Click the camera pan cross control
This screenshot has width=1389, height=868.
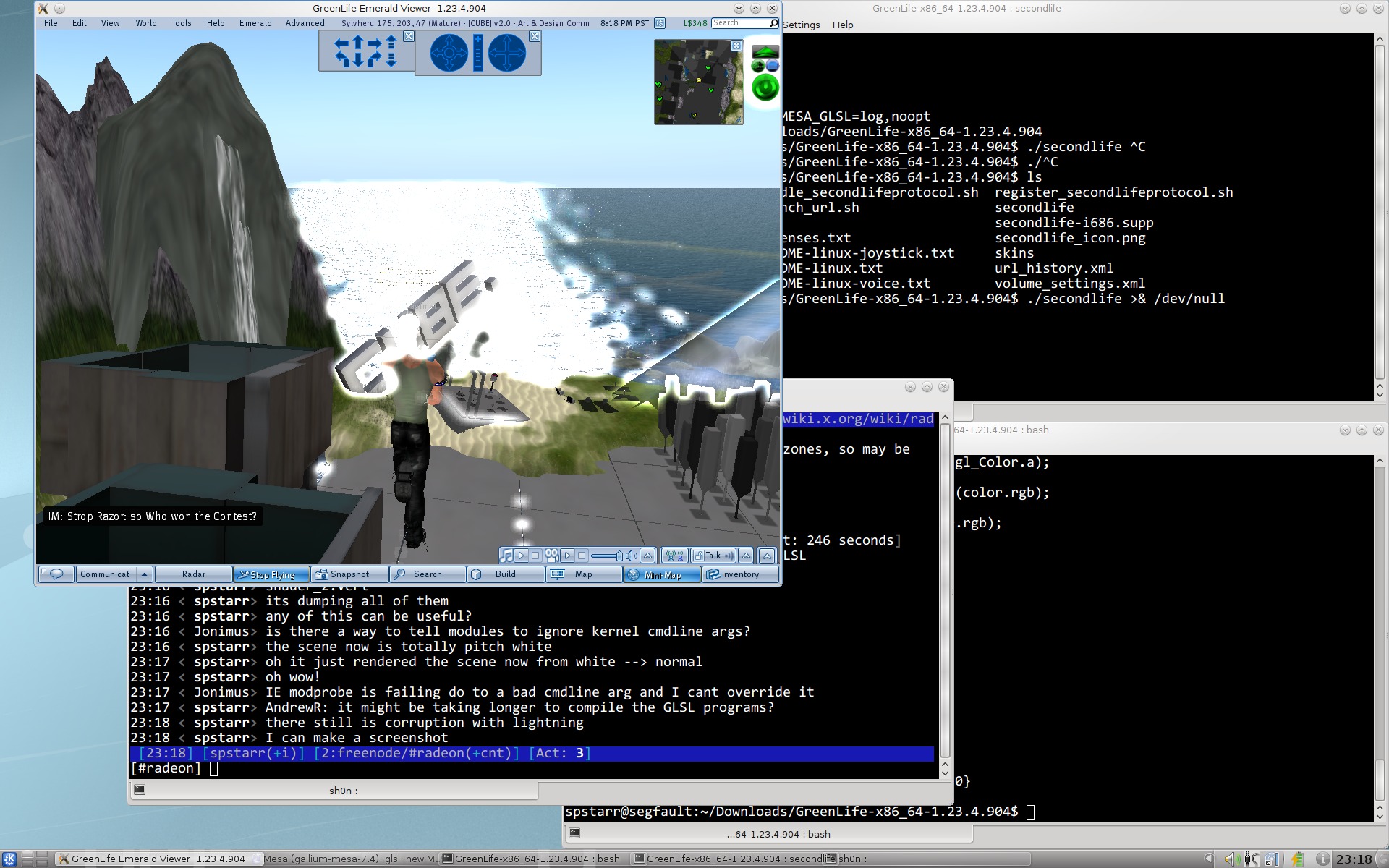coord(507,54)
